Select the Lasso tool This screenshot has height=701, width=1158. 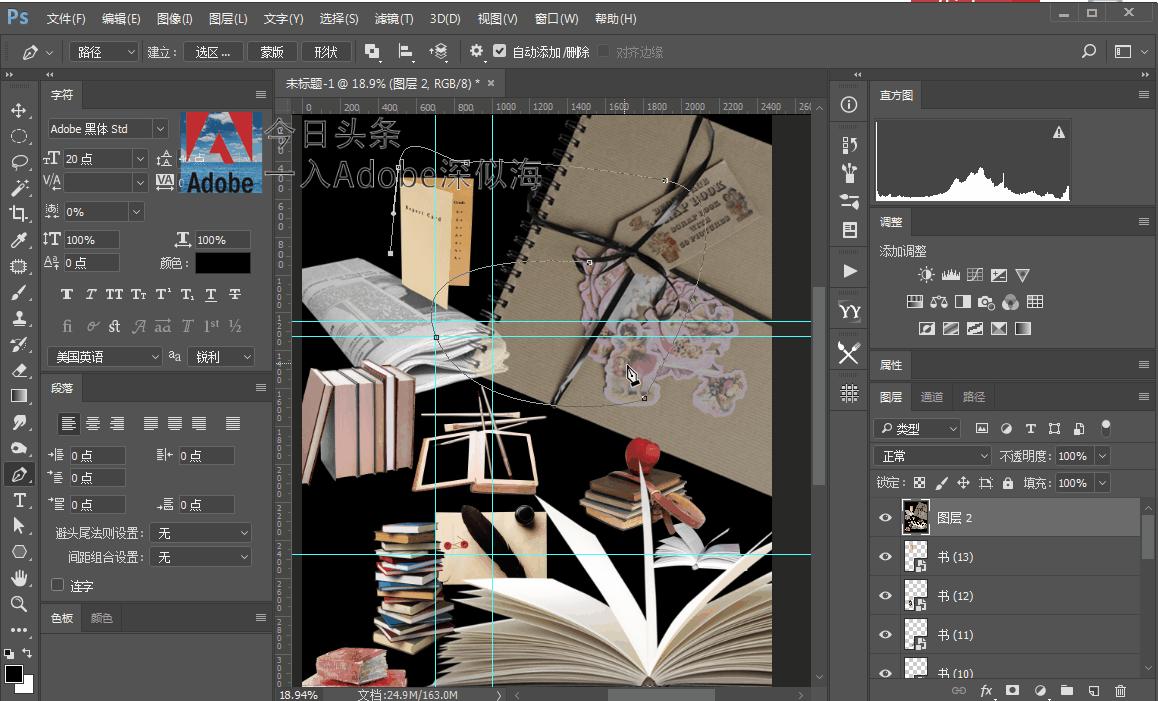pos(19,162)
